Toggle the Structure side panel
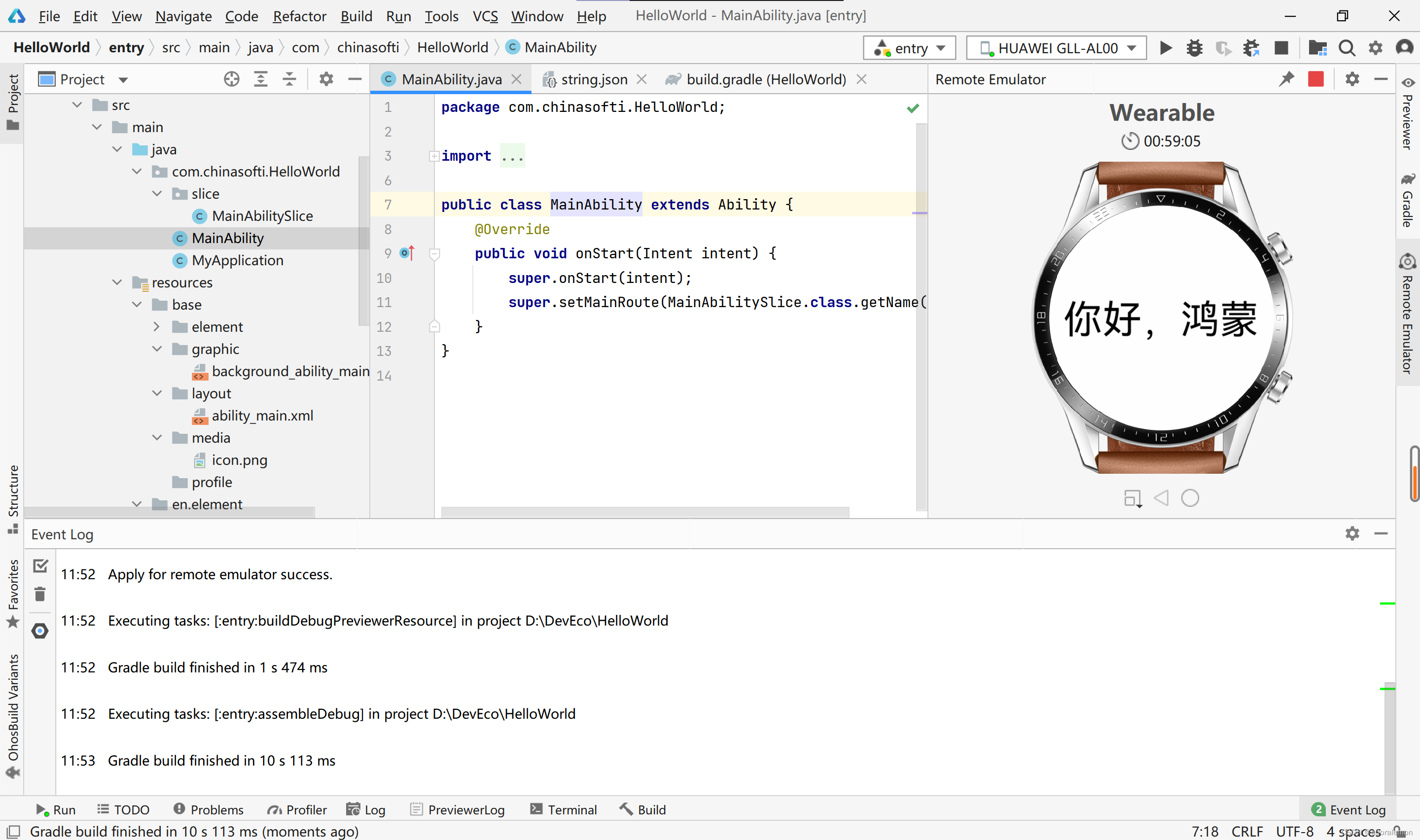1420x840 pixels. [13, 499]
